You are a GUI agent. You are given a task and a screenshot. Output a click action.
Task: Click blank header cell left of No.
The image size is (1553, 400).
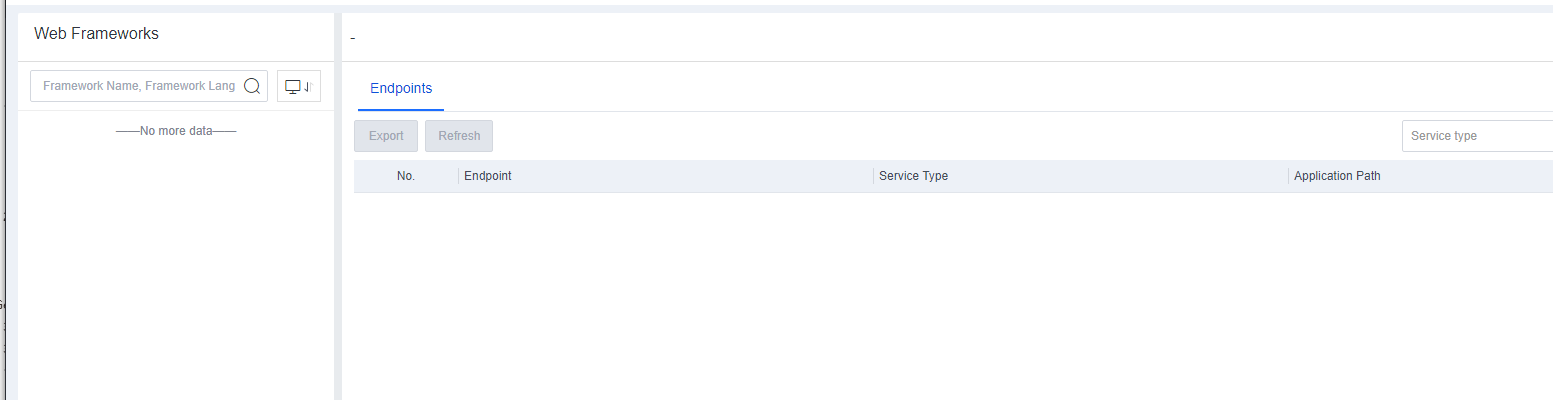(x=372, y=176)
